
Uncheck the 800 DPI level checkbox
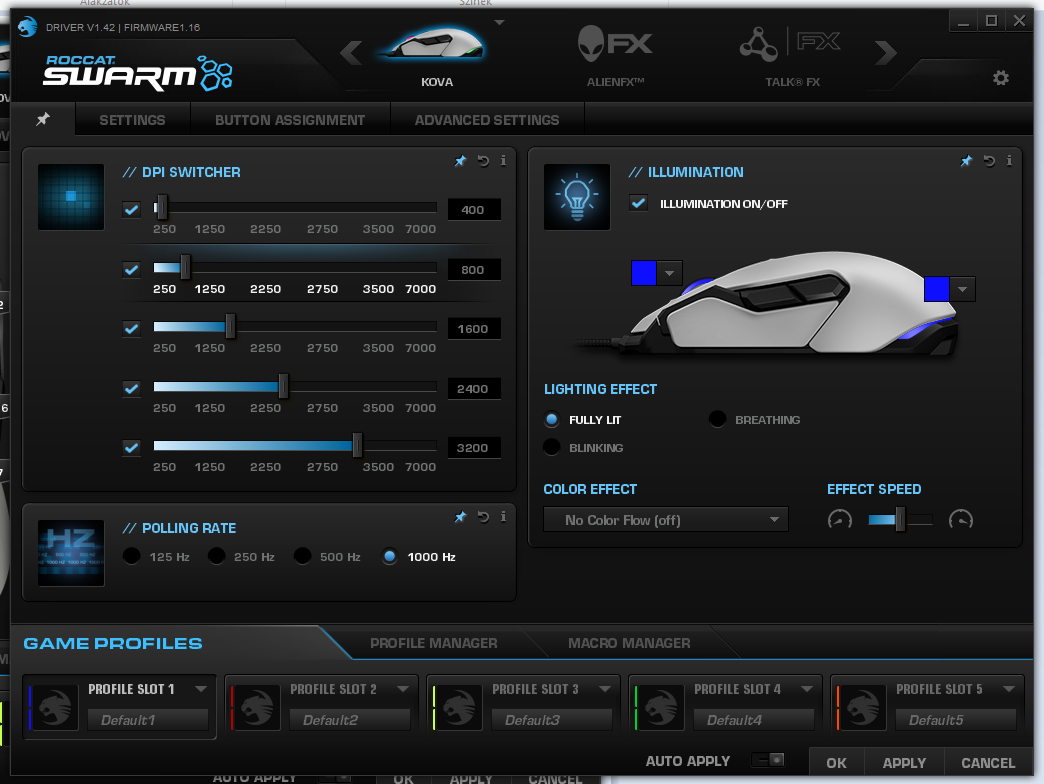tap(132, 270)
